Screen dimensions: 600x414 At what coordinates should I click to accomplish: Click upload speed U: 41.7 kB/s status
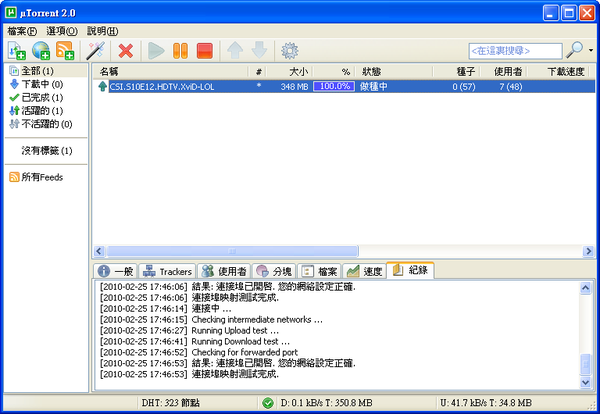click(486, 403)
